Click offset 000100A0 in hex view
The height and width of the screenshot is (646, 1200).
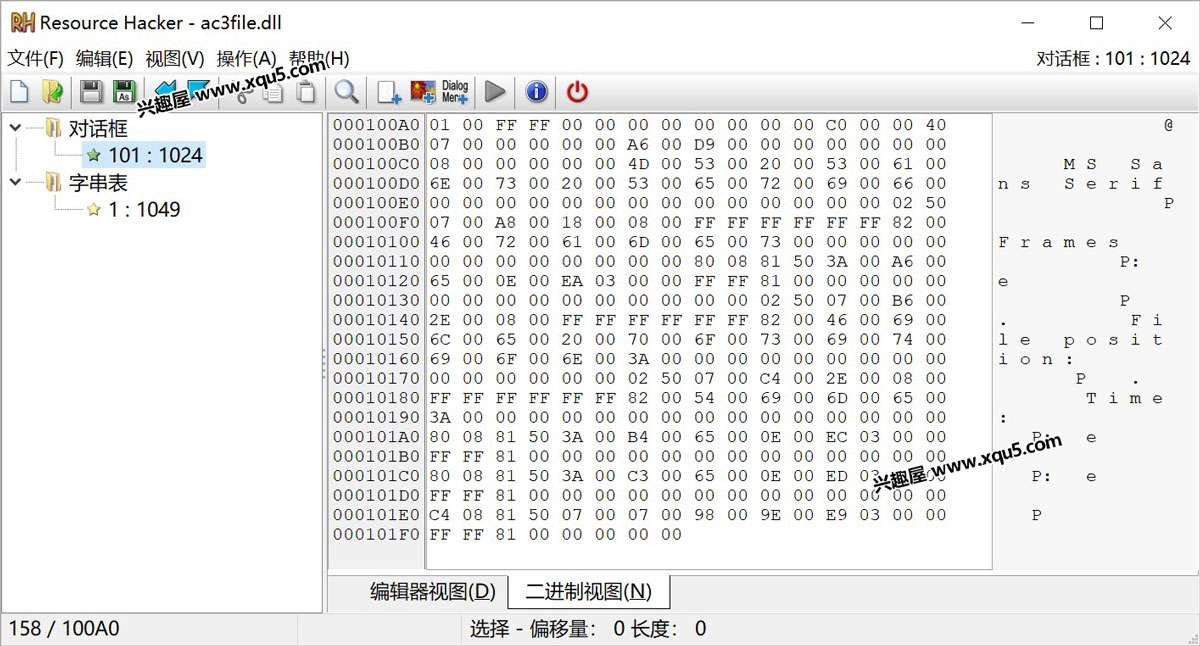[x=377, y=125]
